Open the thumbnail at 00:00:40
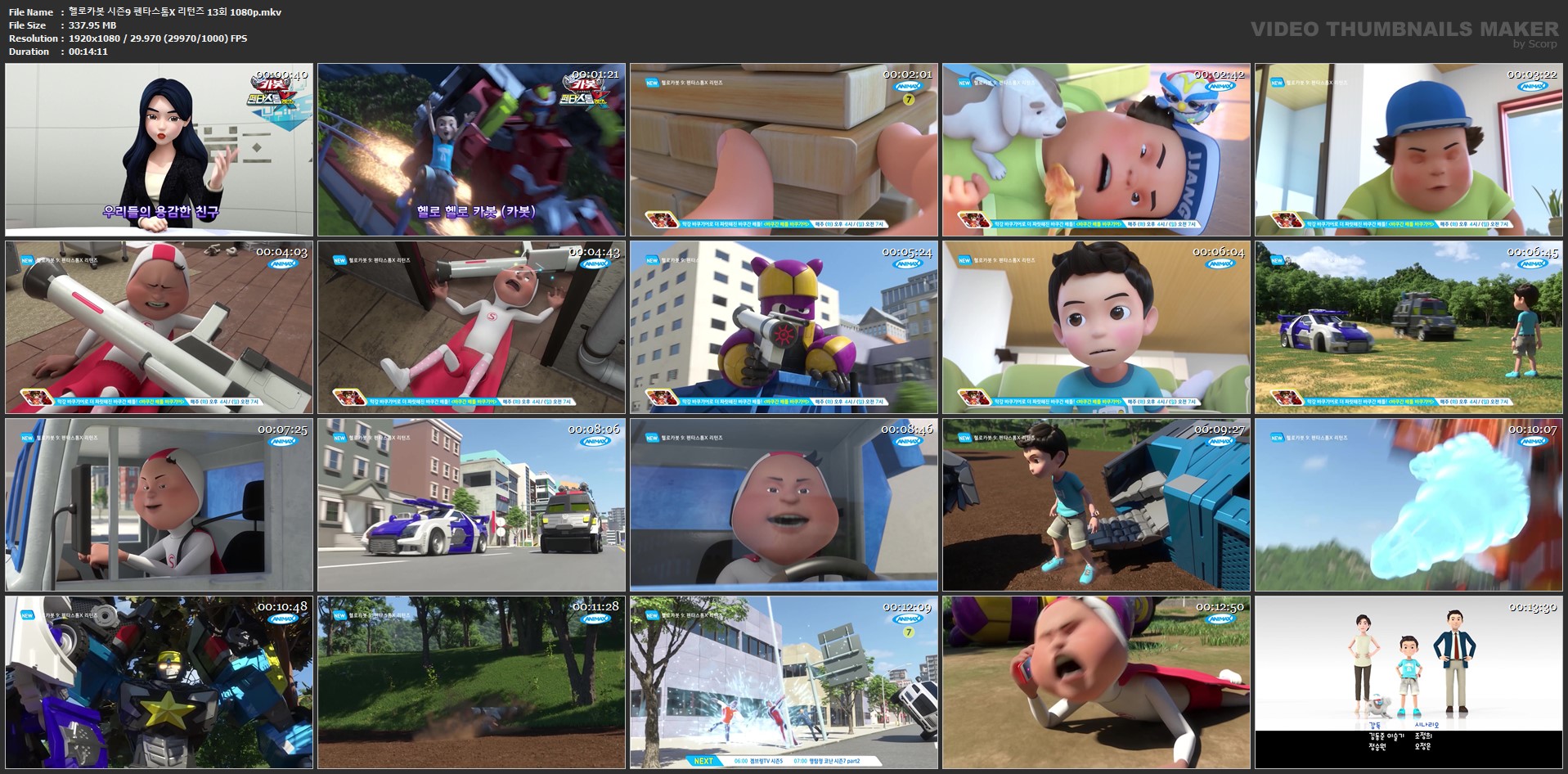Viewport: 1568px width, 774px height. point(159,150)
